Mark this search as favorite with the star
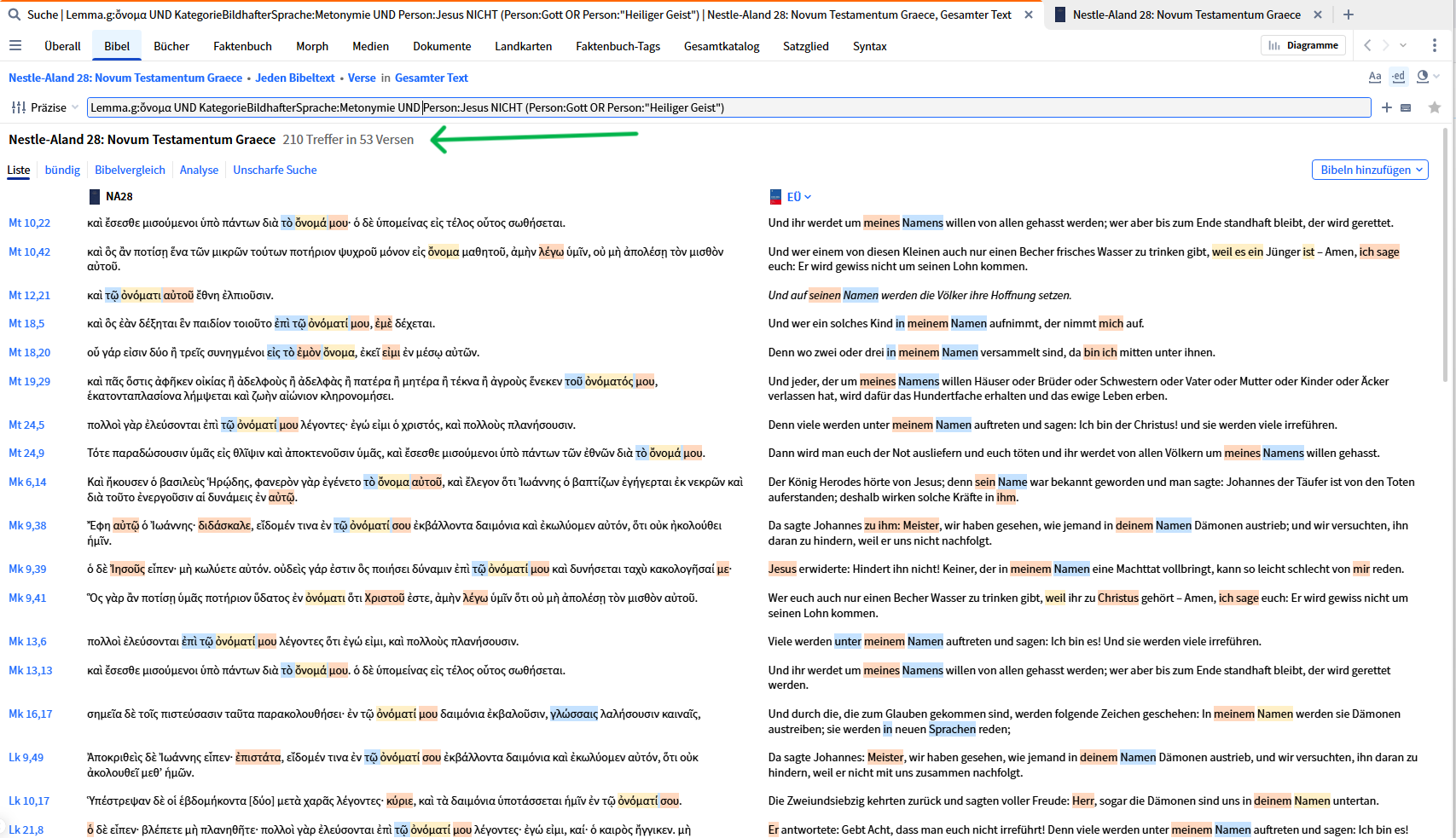 coord(1436,107)
